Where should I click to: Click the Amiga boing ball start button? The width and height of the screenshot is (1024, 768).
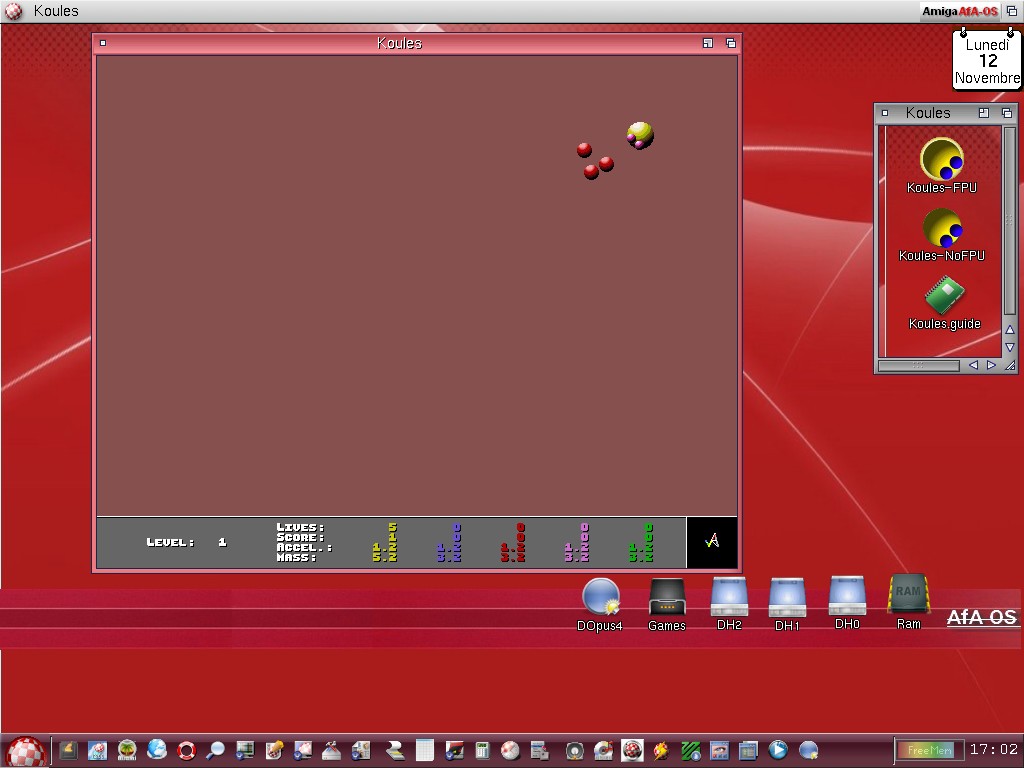click(x=25, y=751)
